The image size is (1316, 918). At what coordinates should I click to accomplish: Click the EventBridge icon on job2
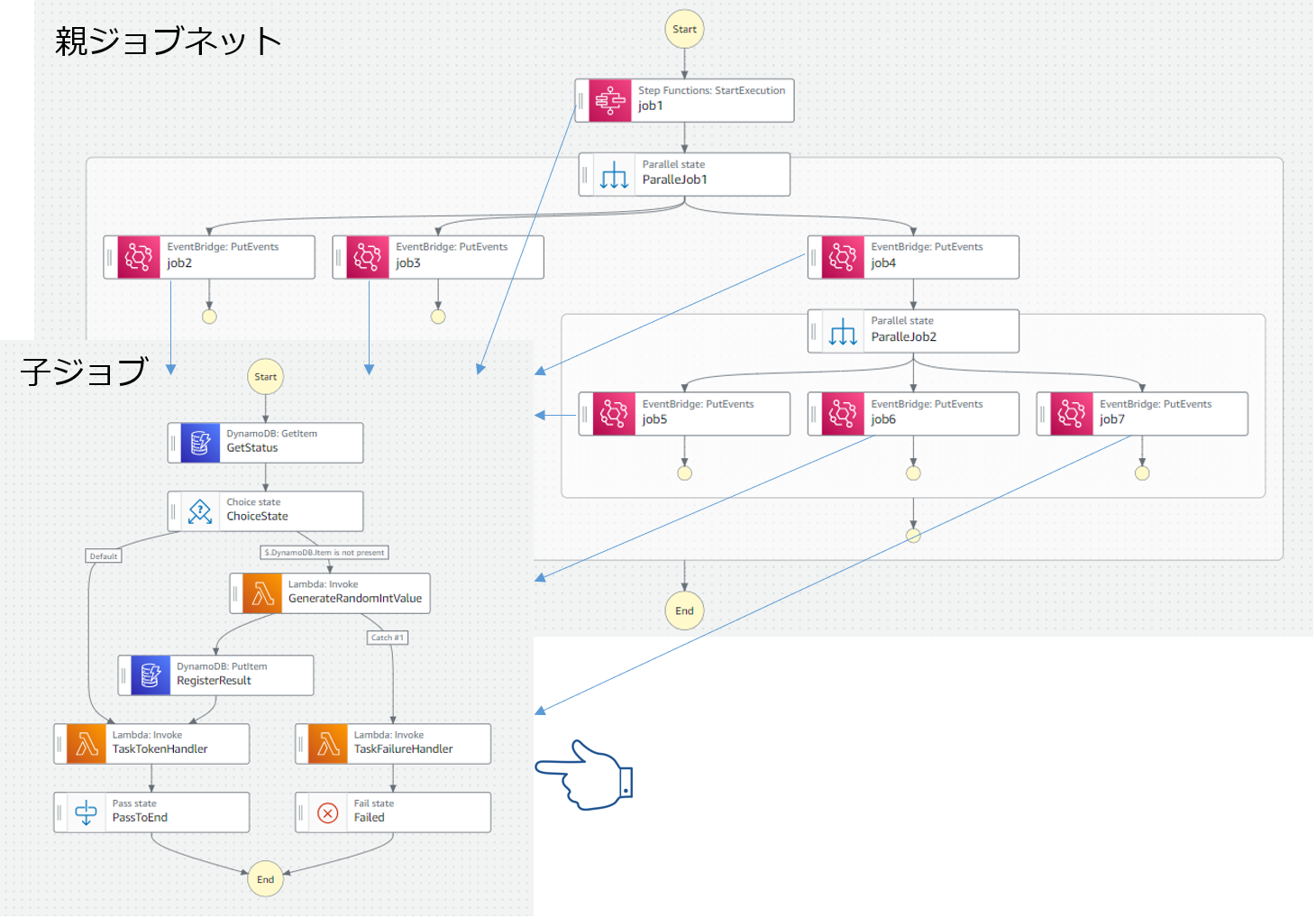[x=139, y=257]
